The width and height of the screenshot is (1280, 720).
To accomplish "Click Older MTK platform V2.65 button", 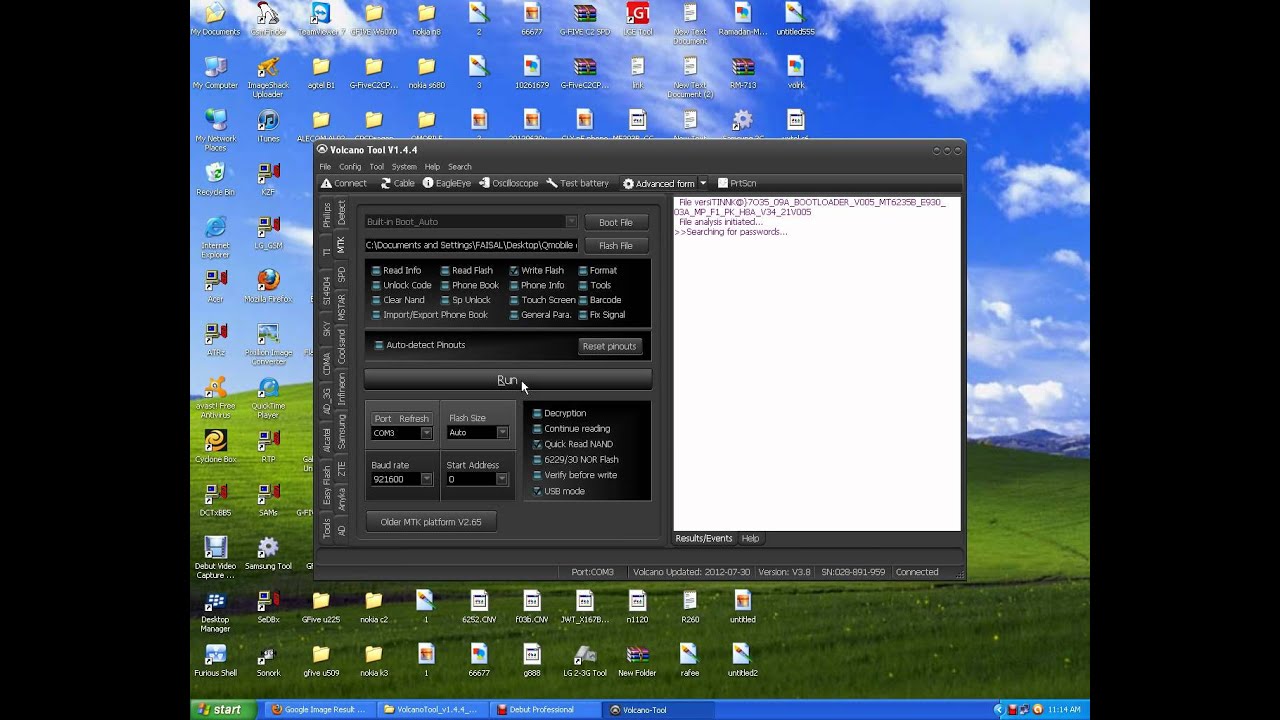I will [x=431, y=522].
